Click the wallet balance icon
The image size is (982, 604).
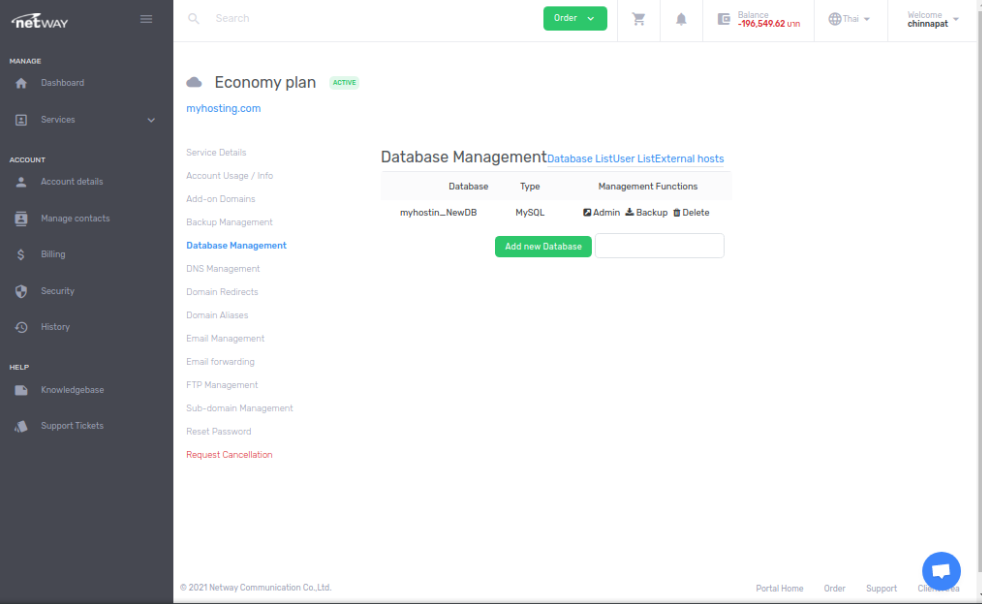point(724,19)
